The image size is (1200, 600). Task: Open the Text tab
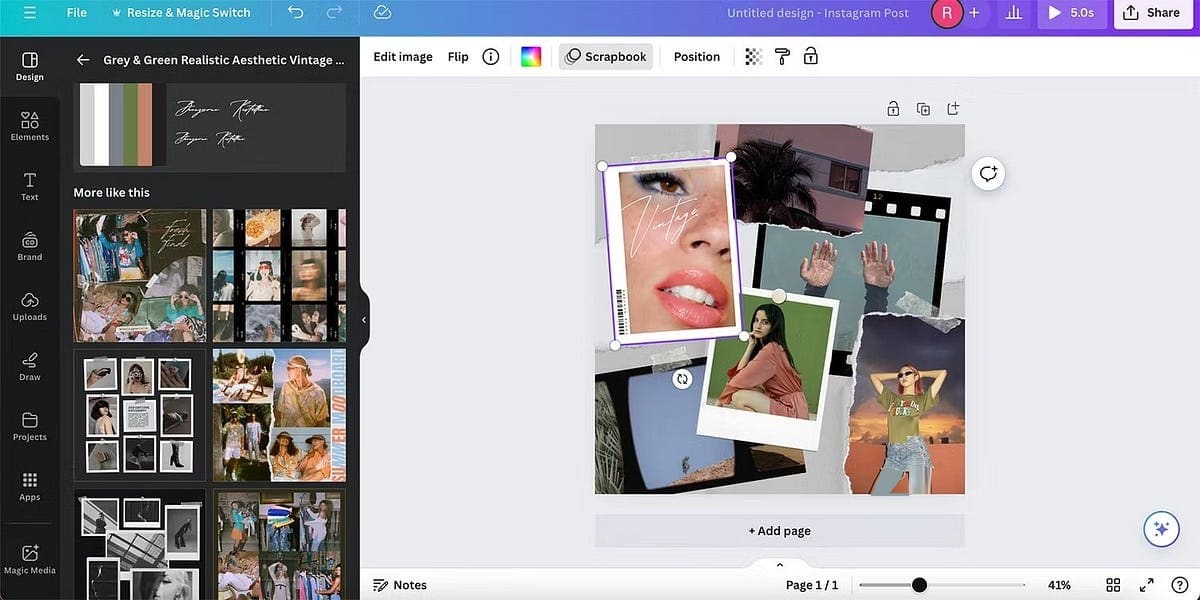[x=30, y=187]
